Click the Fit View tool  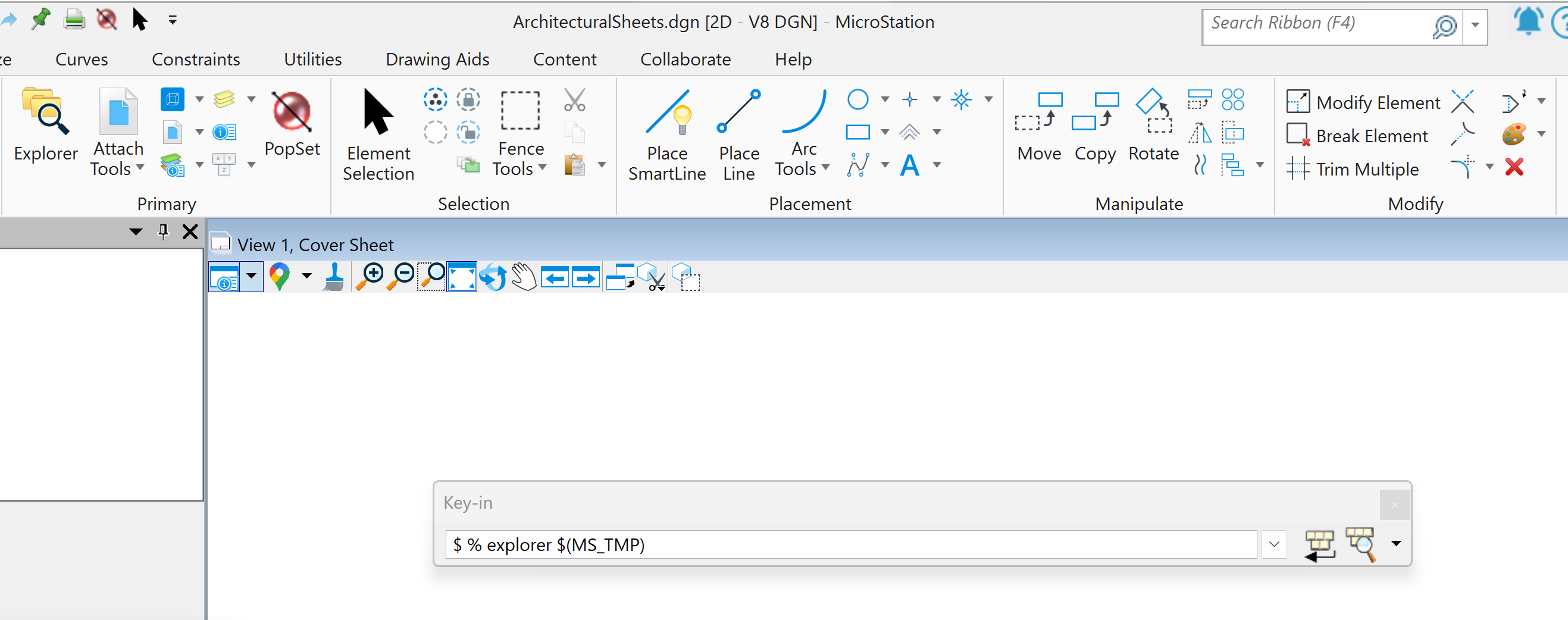coord(462,277)
